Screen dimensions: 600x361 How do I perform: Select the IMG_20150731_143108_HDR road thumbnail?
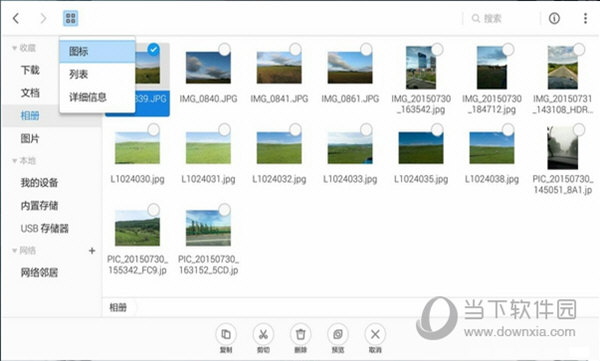pyautogui.click(x=562, y=68)
